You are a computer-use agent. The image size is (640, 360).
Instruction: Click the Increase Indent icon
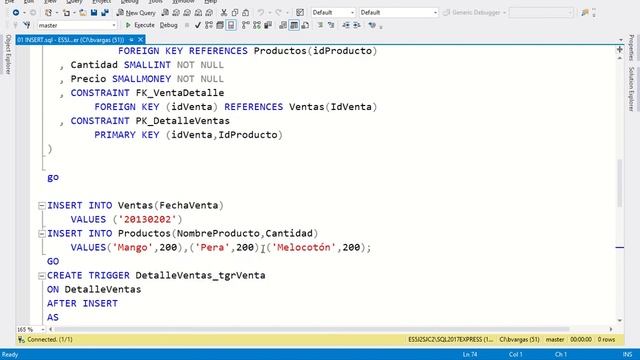(x=357, y=25)
